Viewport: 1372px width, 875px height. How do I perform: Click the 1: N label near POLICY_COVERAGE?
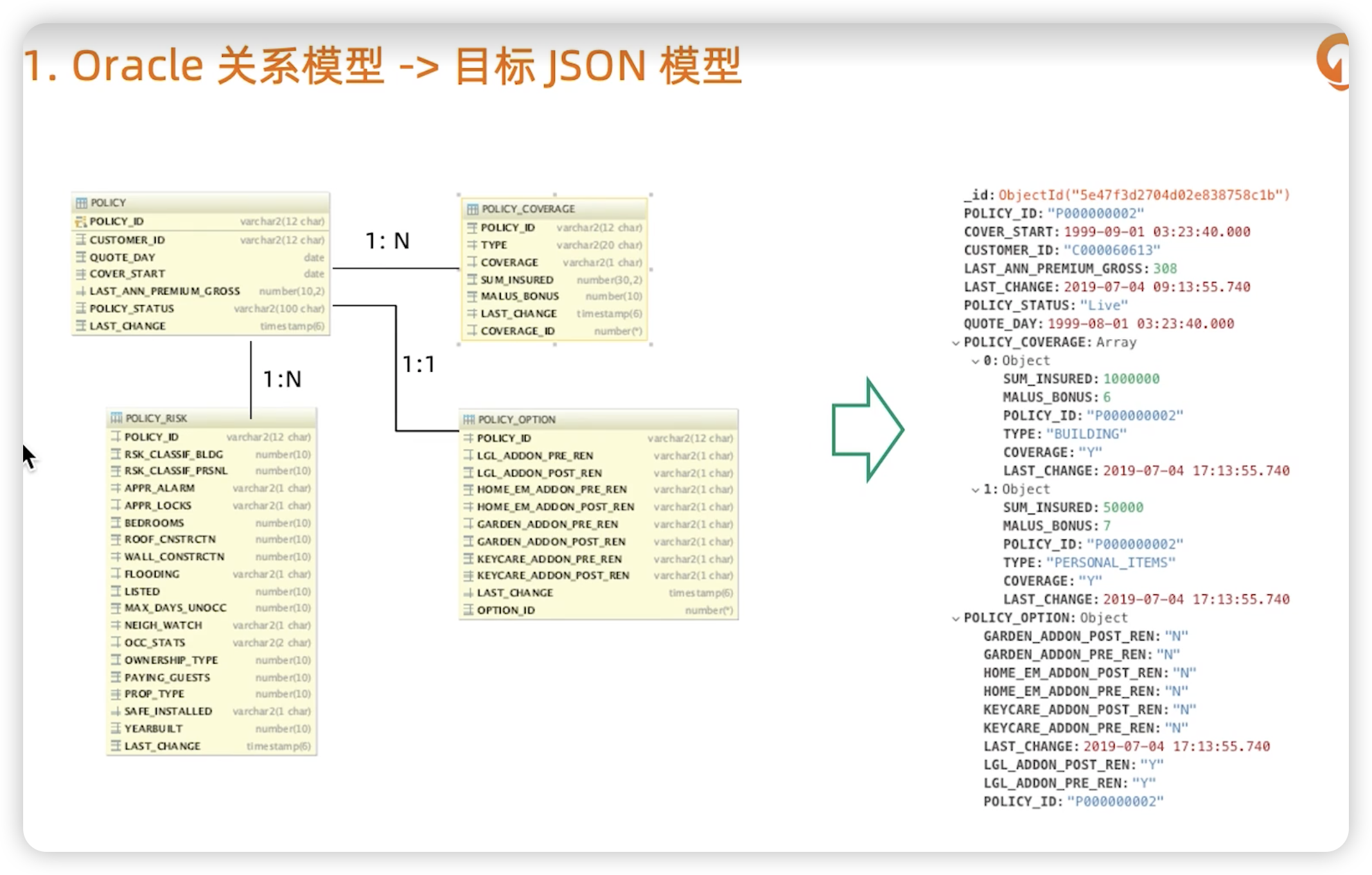387,241
